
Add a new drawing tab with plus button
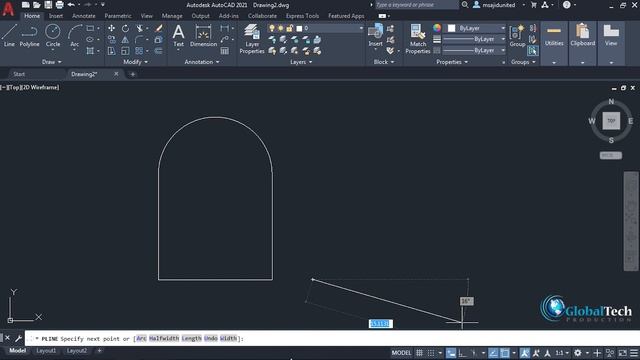[x=132, y=74]
